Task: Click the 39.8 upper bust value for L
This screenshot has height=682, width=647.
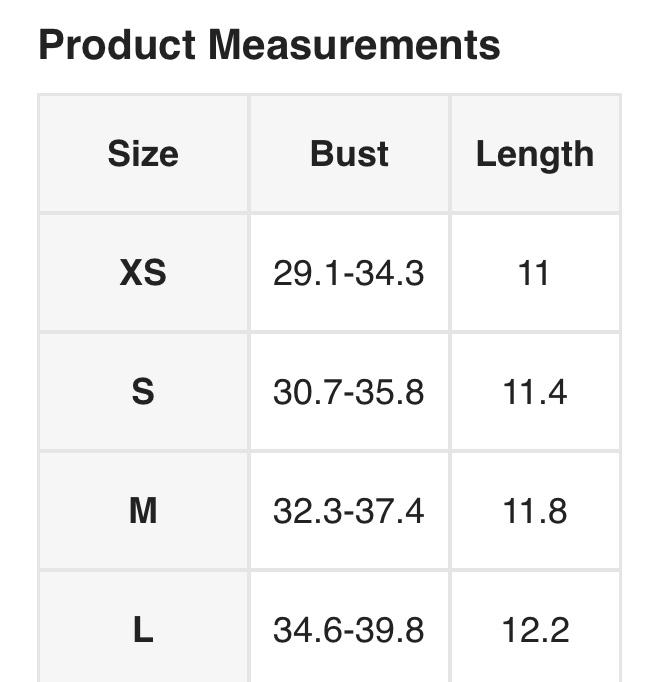Action: (391, 630)
